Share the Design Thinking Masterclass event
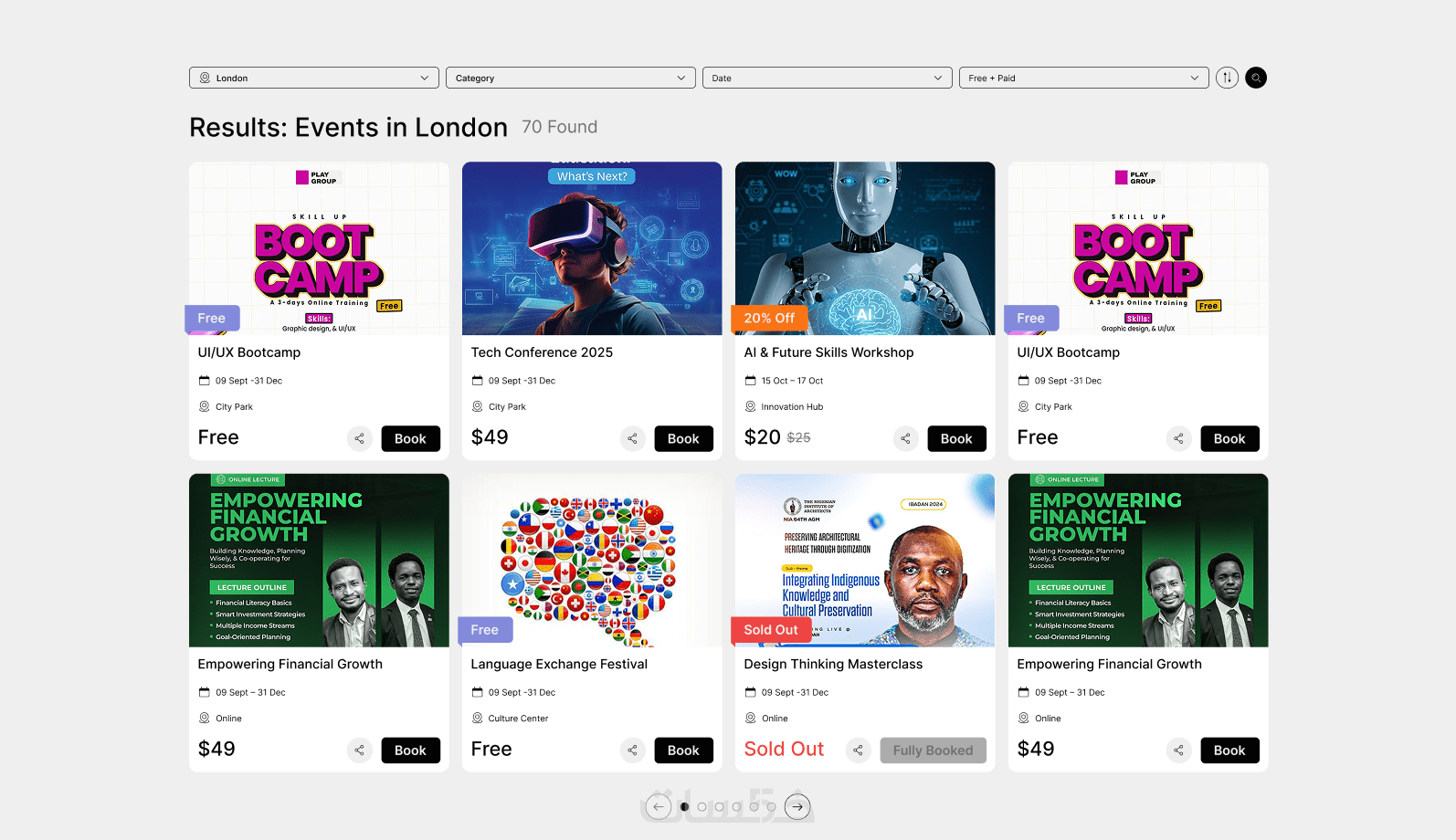The image size is (1456, 840). (x=858, y=750)
